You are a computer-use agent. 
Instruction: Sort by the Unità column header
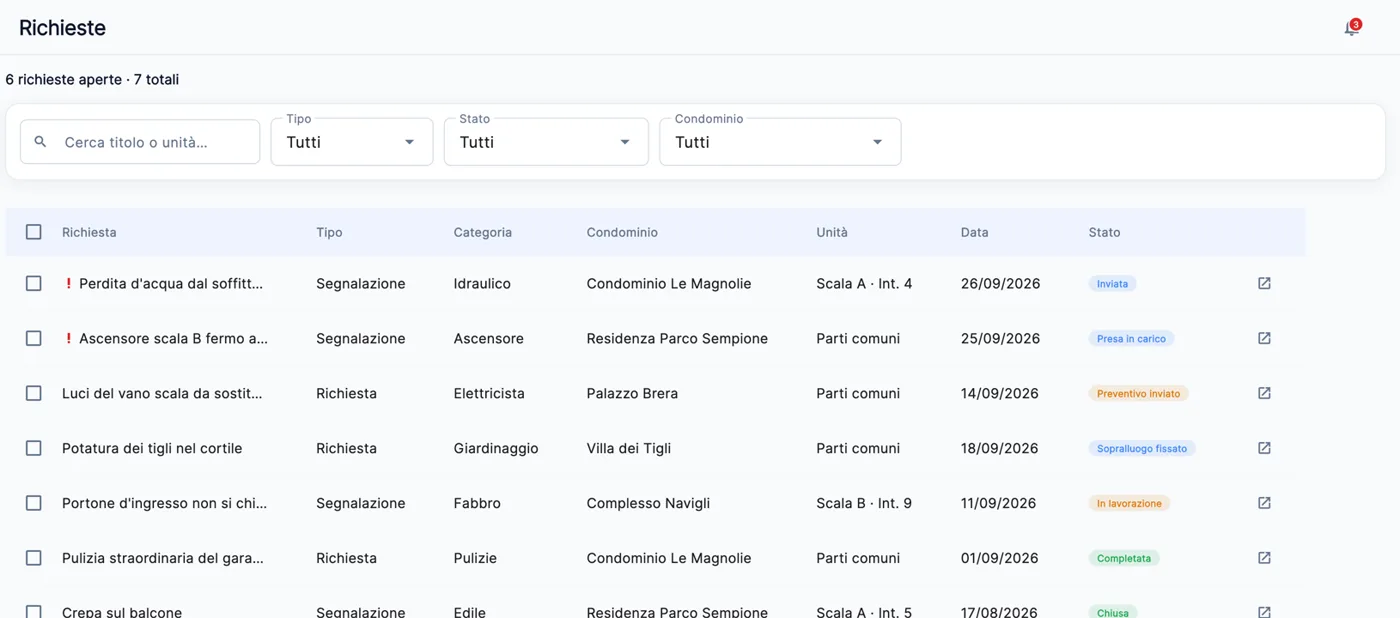pos(832,232)
